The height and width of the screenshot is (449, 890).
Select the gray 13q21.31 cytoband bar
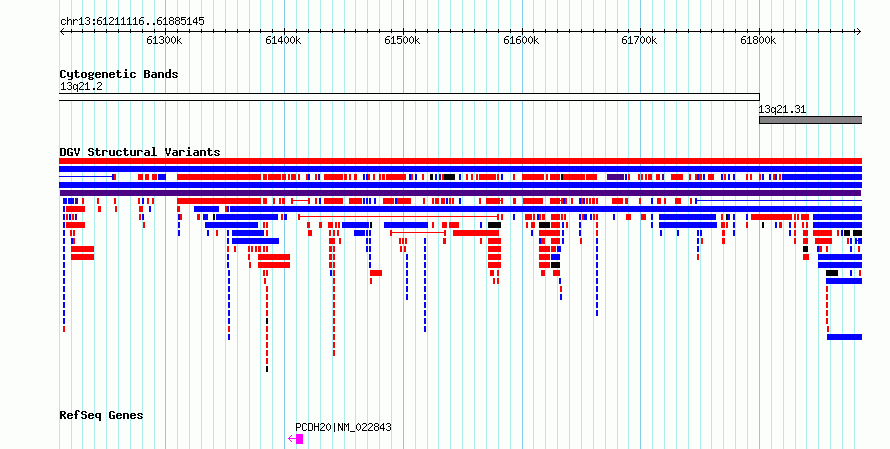(811, 120)
